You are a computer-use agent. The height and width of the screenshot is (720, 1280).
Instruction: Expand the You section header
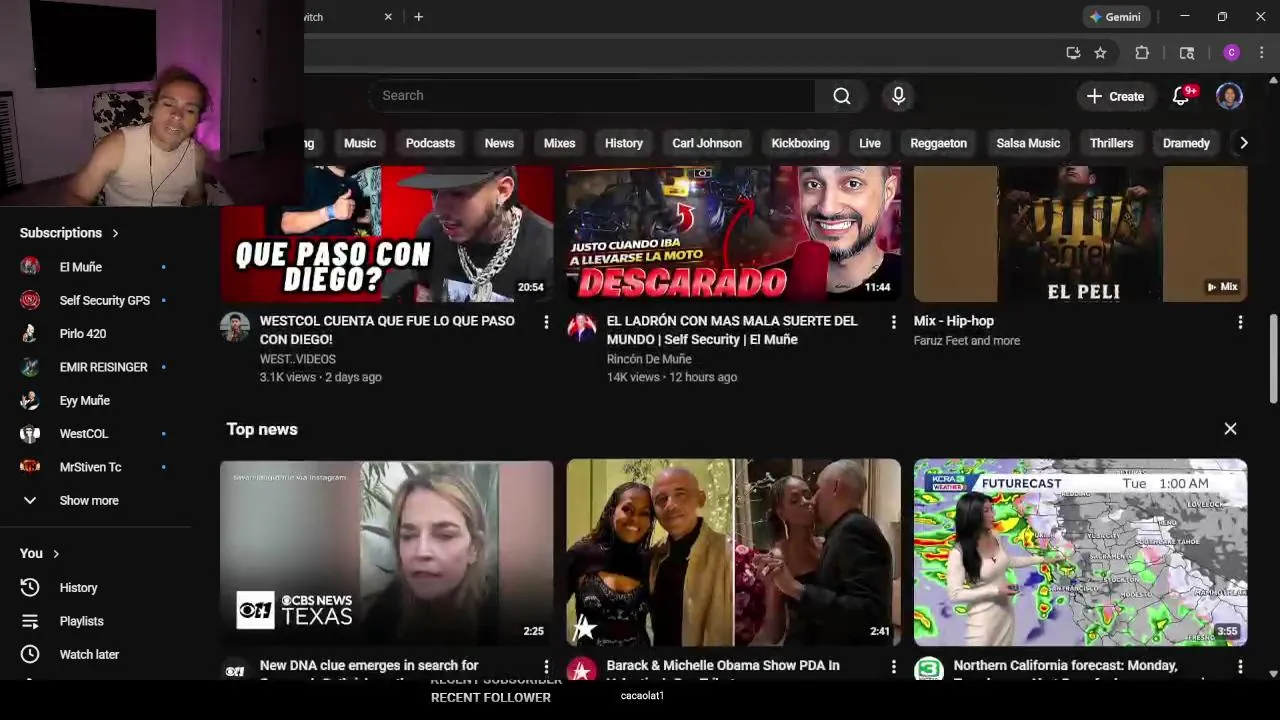[x=40, y=553]
